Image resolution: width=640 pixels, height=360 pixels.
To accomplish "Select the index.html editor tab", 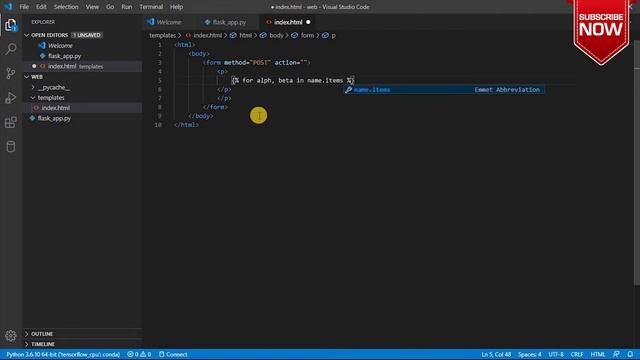I will (x=288, y=22).
